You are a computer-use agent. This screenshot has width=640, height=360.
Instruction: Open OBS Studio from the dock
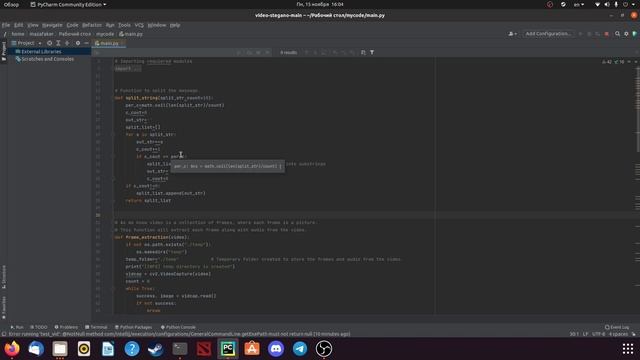[x=324, y=349]
